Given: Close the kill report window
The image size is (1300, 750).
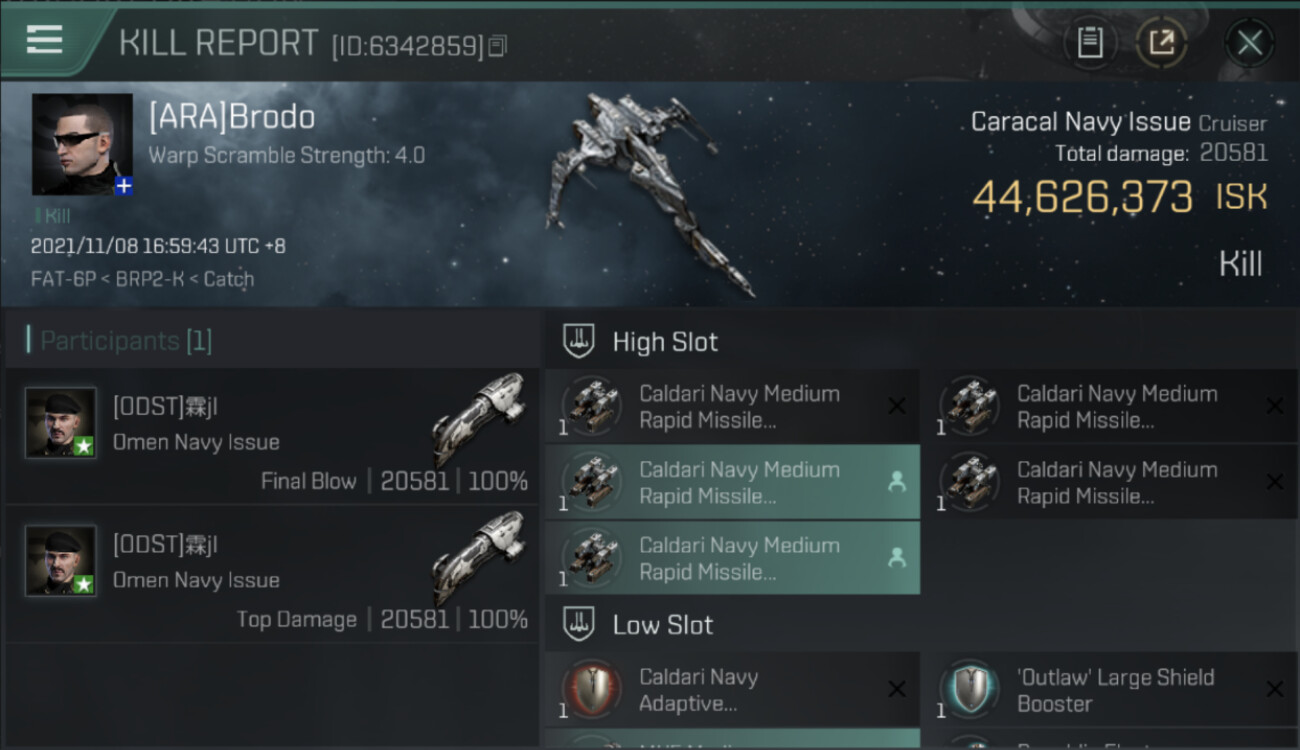Looking at the screenshot, I should point(1249,43).
